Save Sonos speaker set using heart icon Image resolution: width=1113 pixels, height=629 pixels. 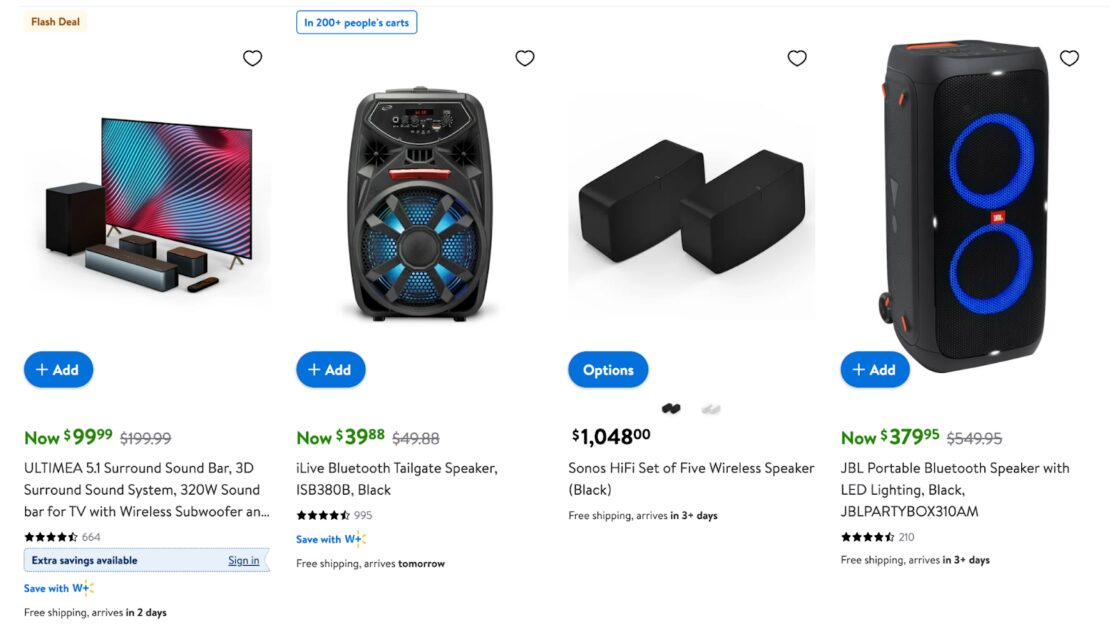(797, 58)
